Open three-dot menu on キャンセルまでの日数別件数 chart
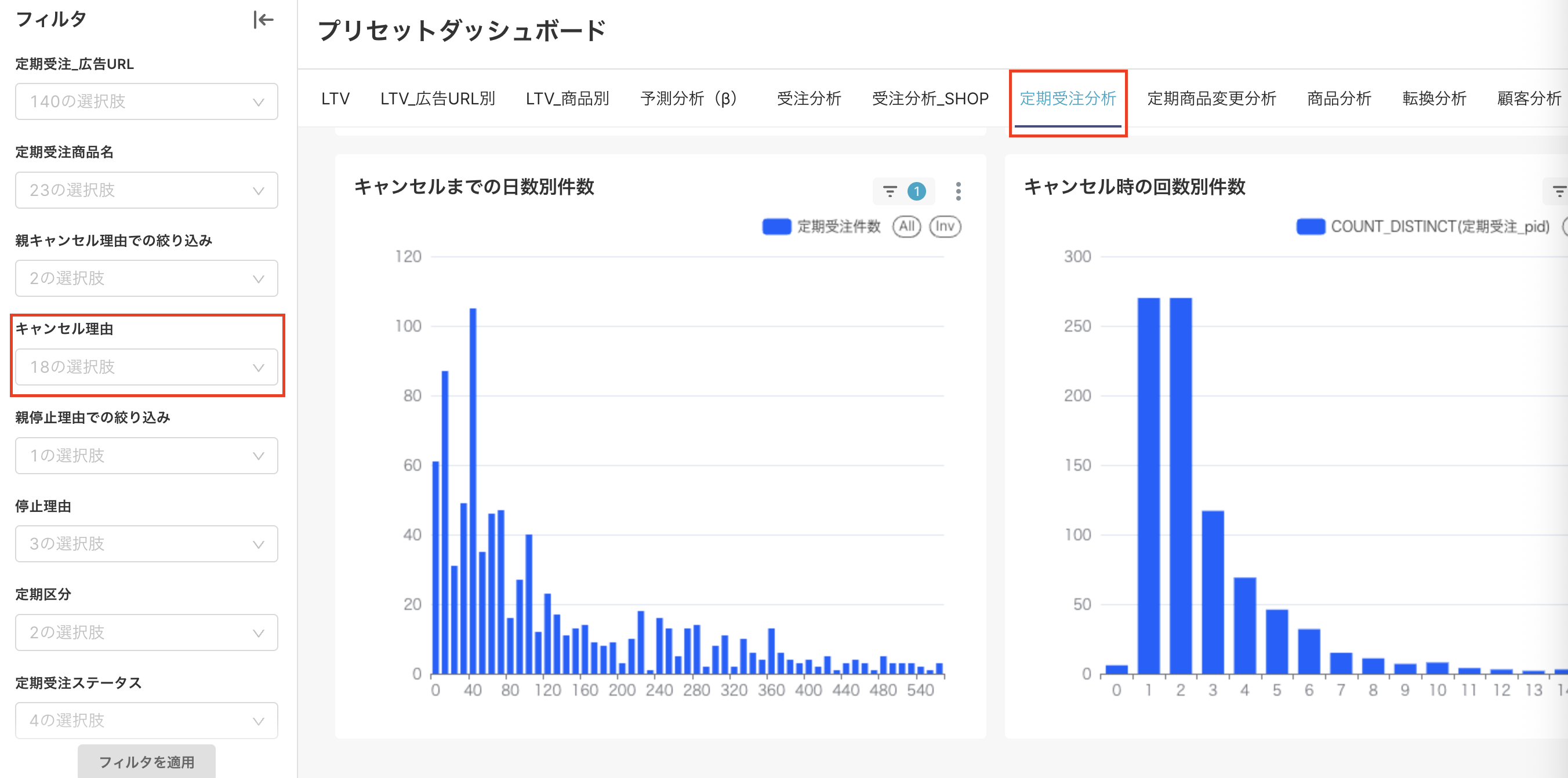 (x=958, y=192)
